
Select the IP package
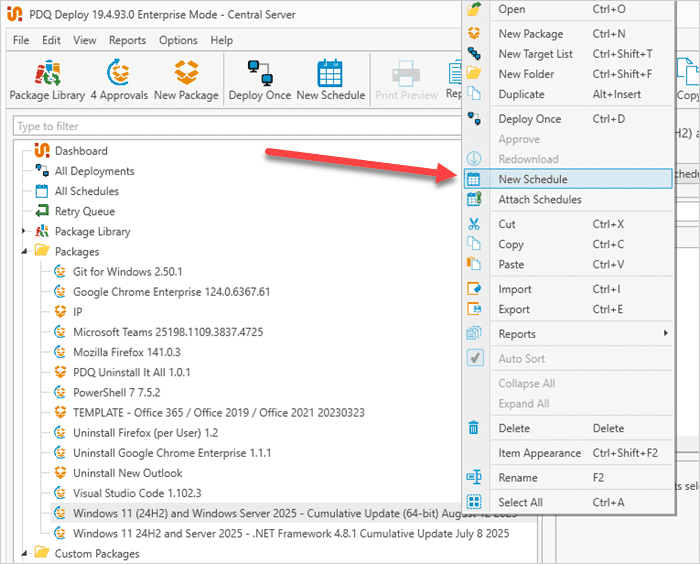[78, 312]
